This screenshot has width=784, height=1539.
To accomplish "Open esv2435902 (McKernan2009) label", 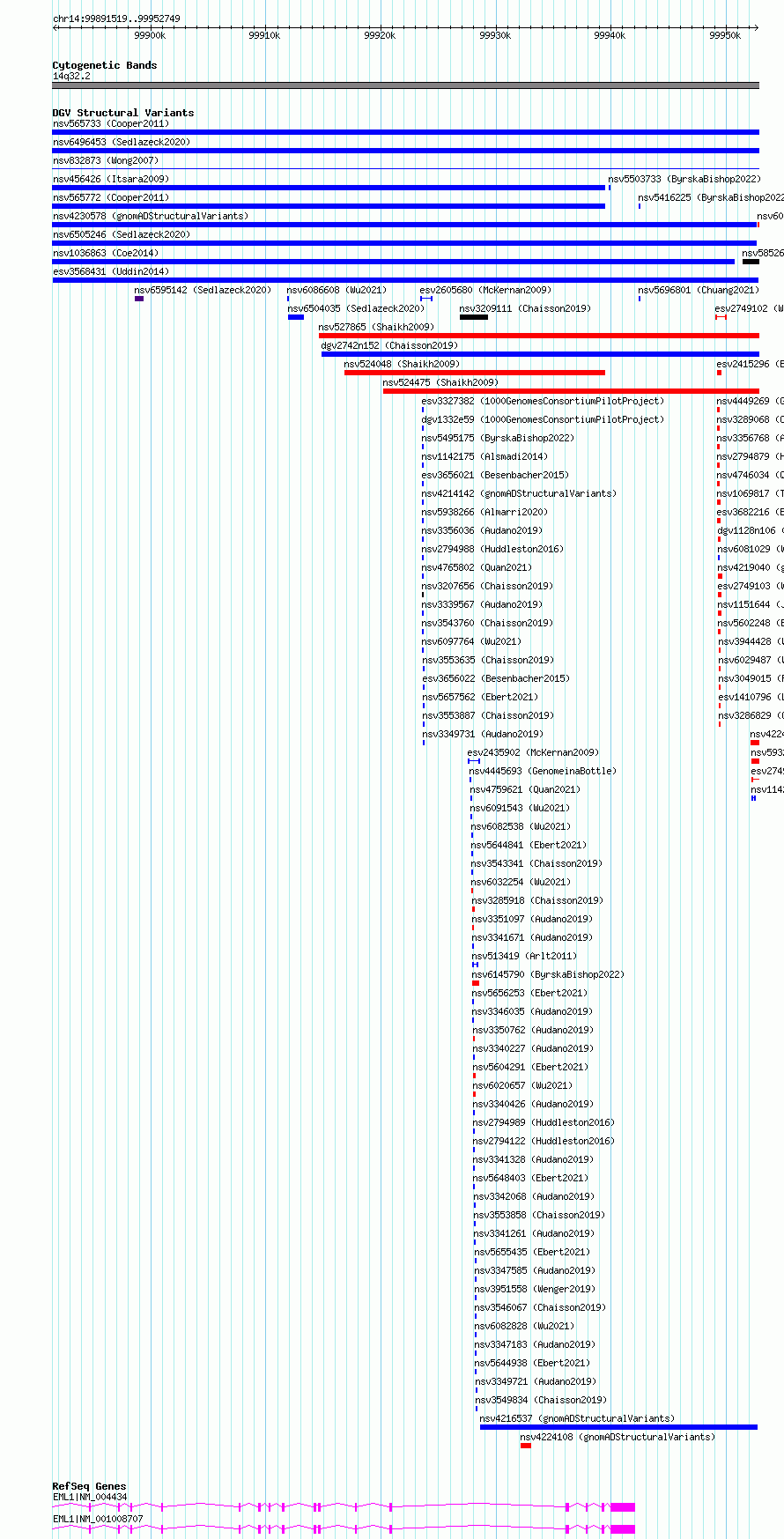I will point(533,753).
